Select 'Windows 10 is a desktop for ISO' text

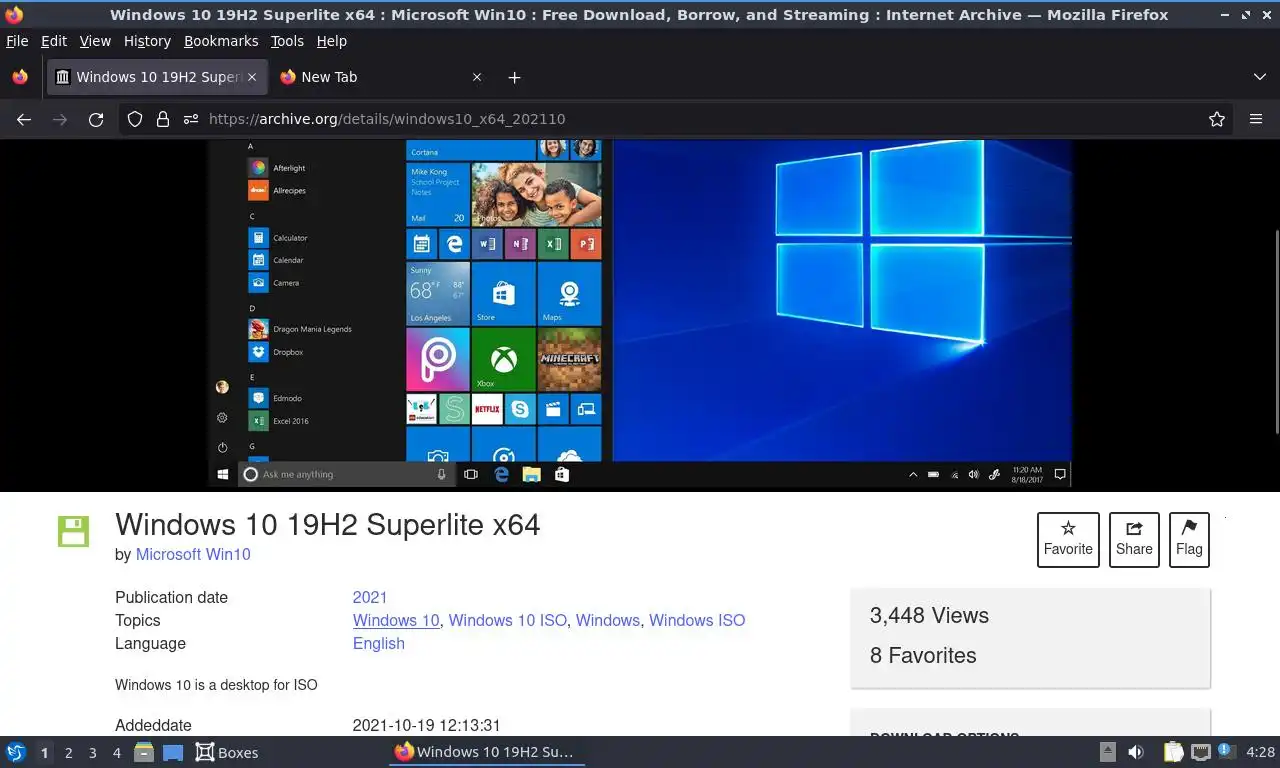click(x=216, y=685)
